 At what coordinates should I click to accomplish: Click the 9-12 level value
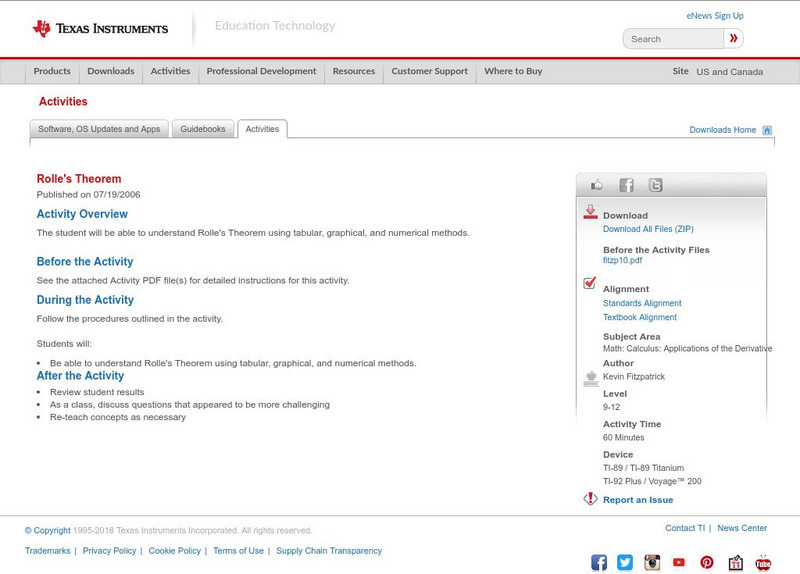click(611, 407)
